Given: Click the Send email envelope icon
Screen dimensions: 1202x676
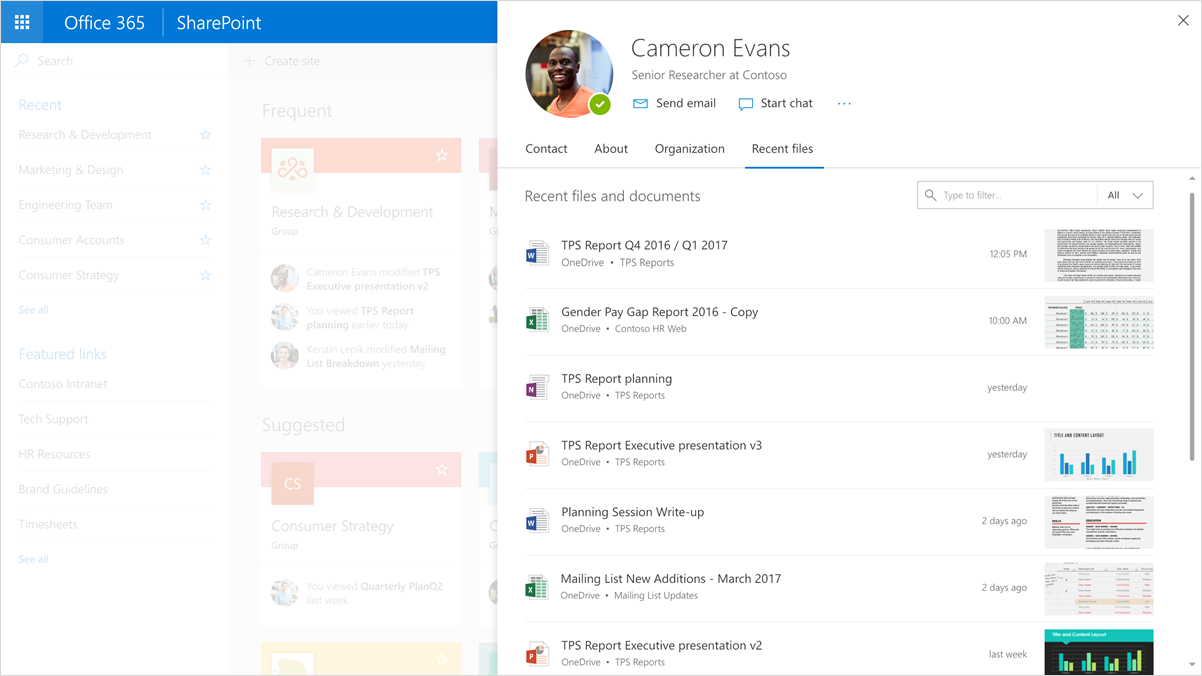Looking at the screenshot, I should click(640, 103).
